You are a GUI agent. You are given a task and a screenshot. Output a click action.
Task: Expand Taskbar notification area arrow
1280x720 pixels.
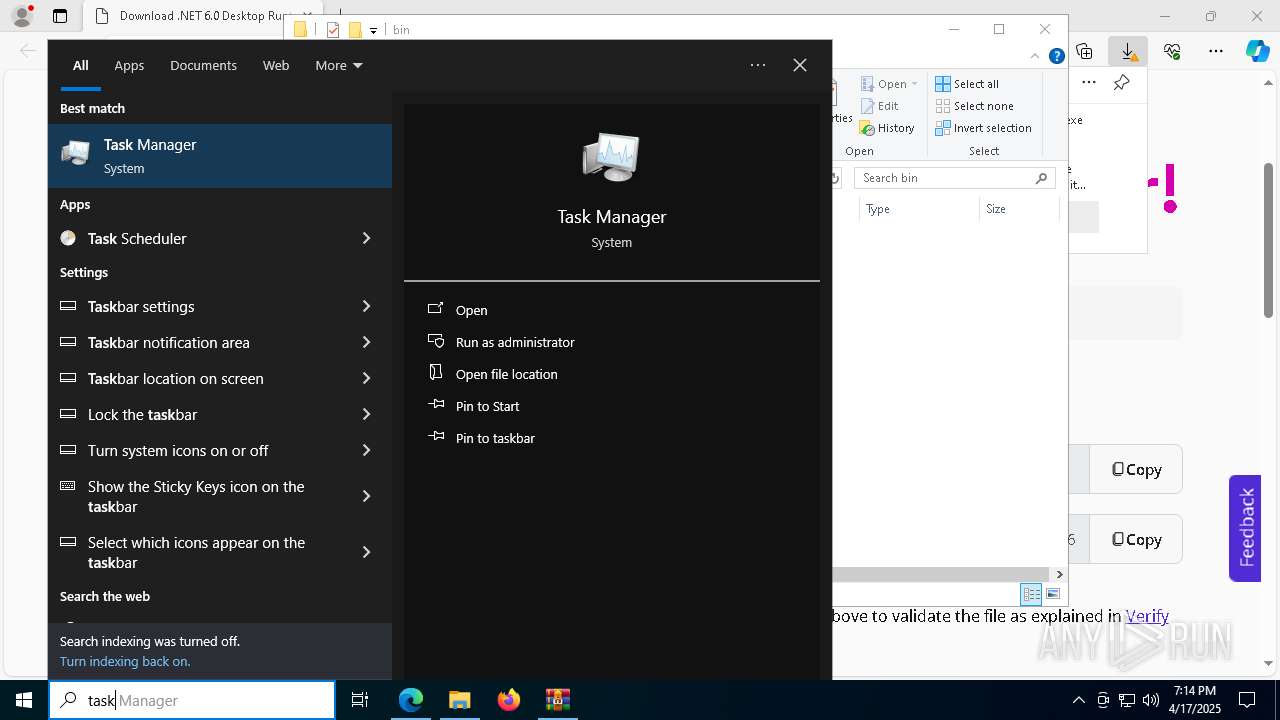click(366, 342)
